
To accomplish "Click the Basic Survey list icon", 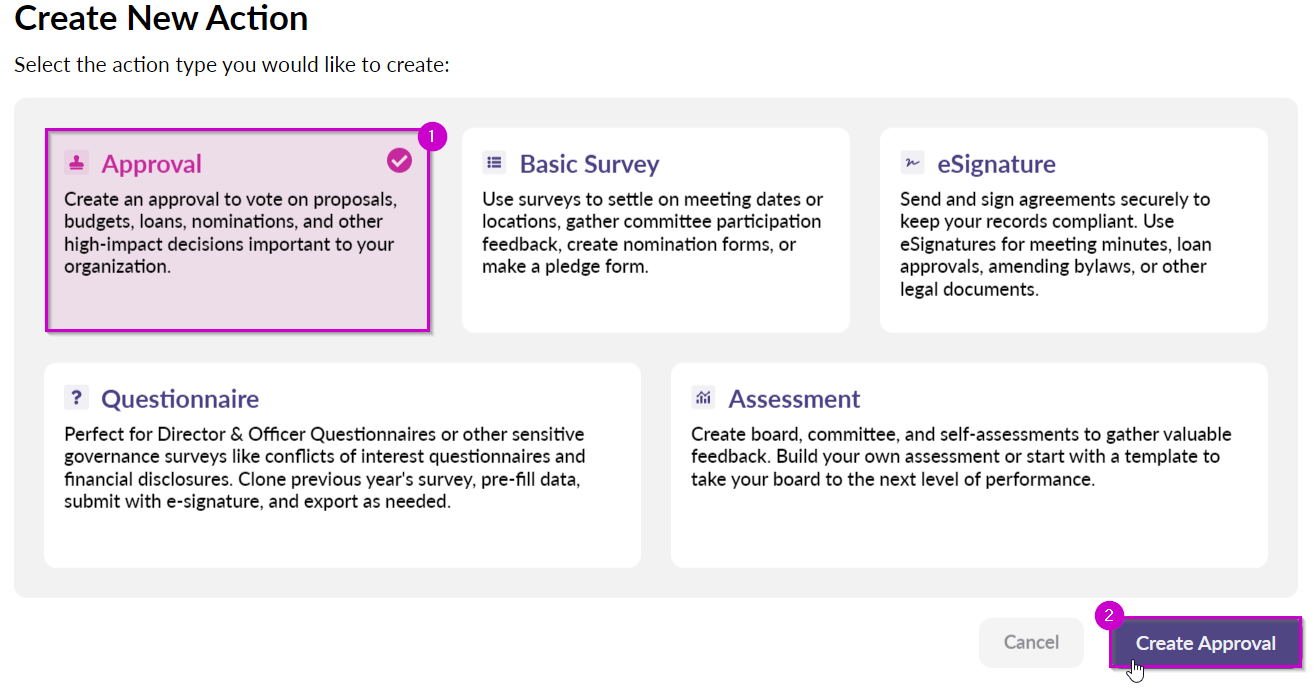I will [494, 163].
